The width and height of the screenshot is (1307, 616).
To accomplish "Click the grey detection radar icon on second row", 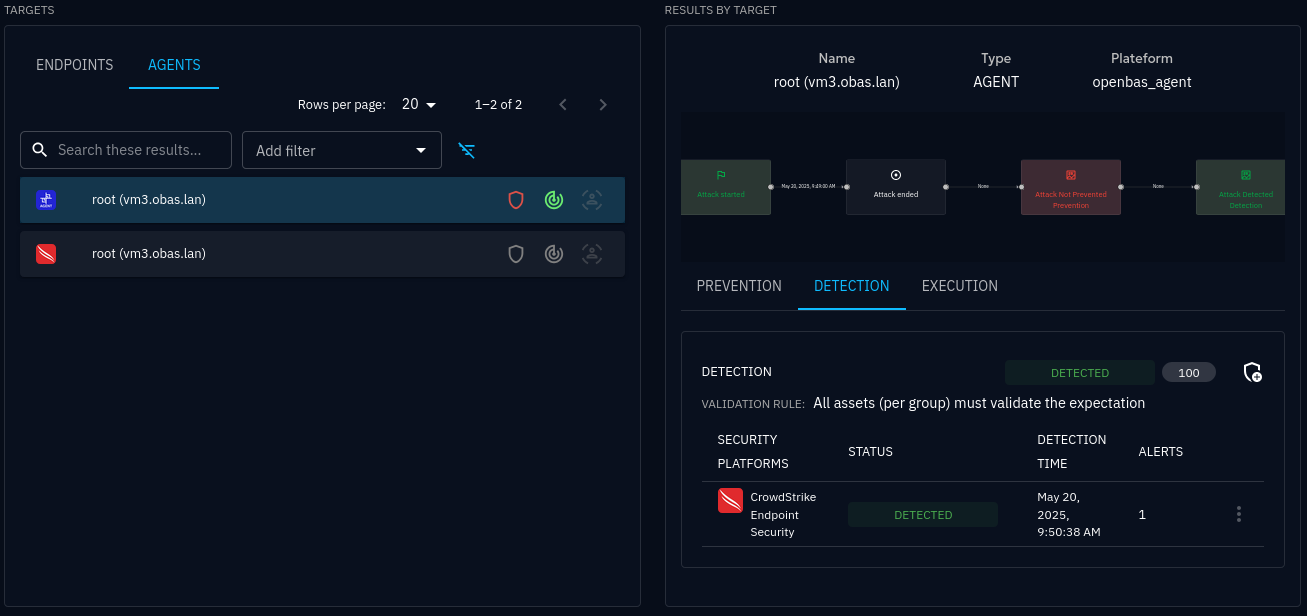I will (x=554, y=254).
